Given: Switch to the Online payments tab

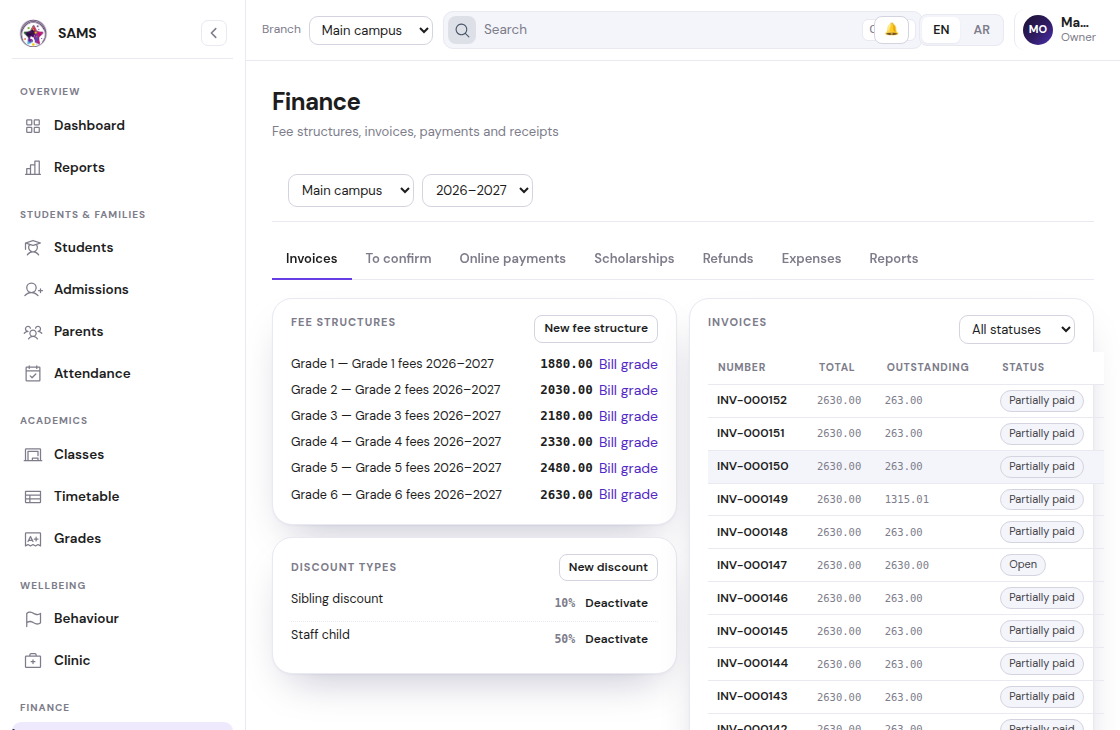Looking at the screenshot, I should [x=512, y=259].
